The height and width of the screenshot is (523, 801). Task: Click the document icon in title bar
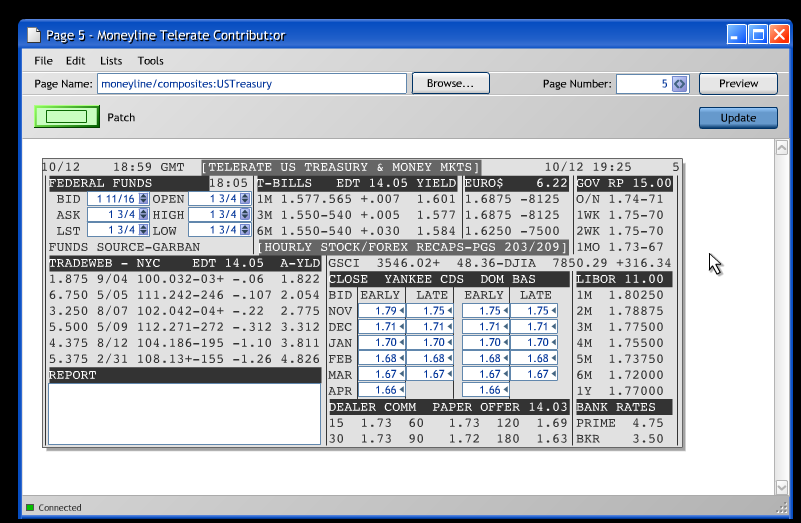click(x=34, y=35)
